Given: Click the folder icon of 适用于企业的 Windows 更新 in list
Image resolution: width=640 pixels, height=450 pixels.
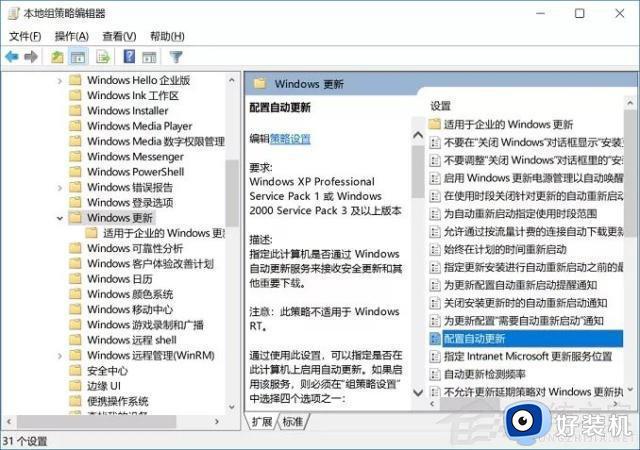Looking at the screenshot, I should [x=435, y=124].
